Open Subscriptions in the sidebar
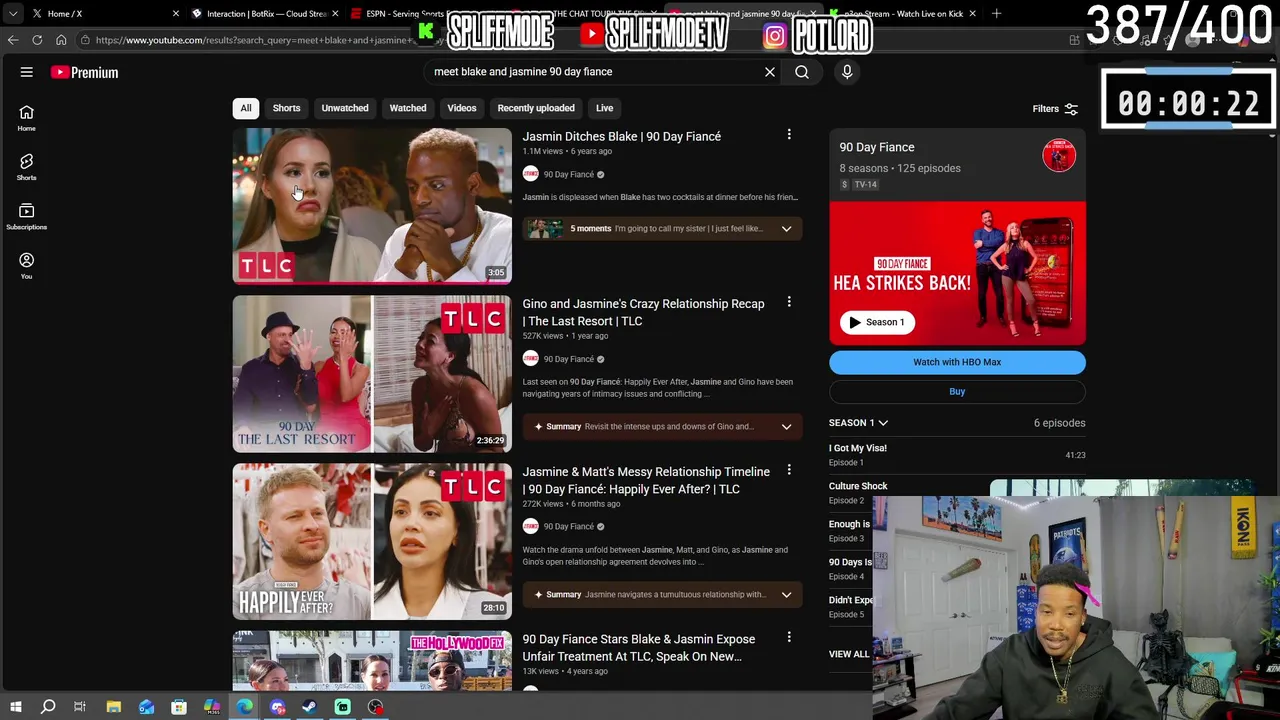The image size is (1280, 720). (x=27, y=216)
